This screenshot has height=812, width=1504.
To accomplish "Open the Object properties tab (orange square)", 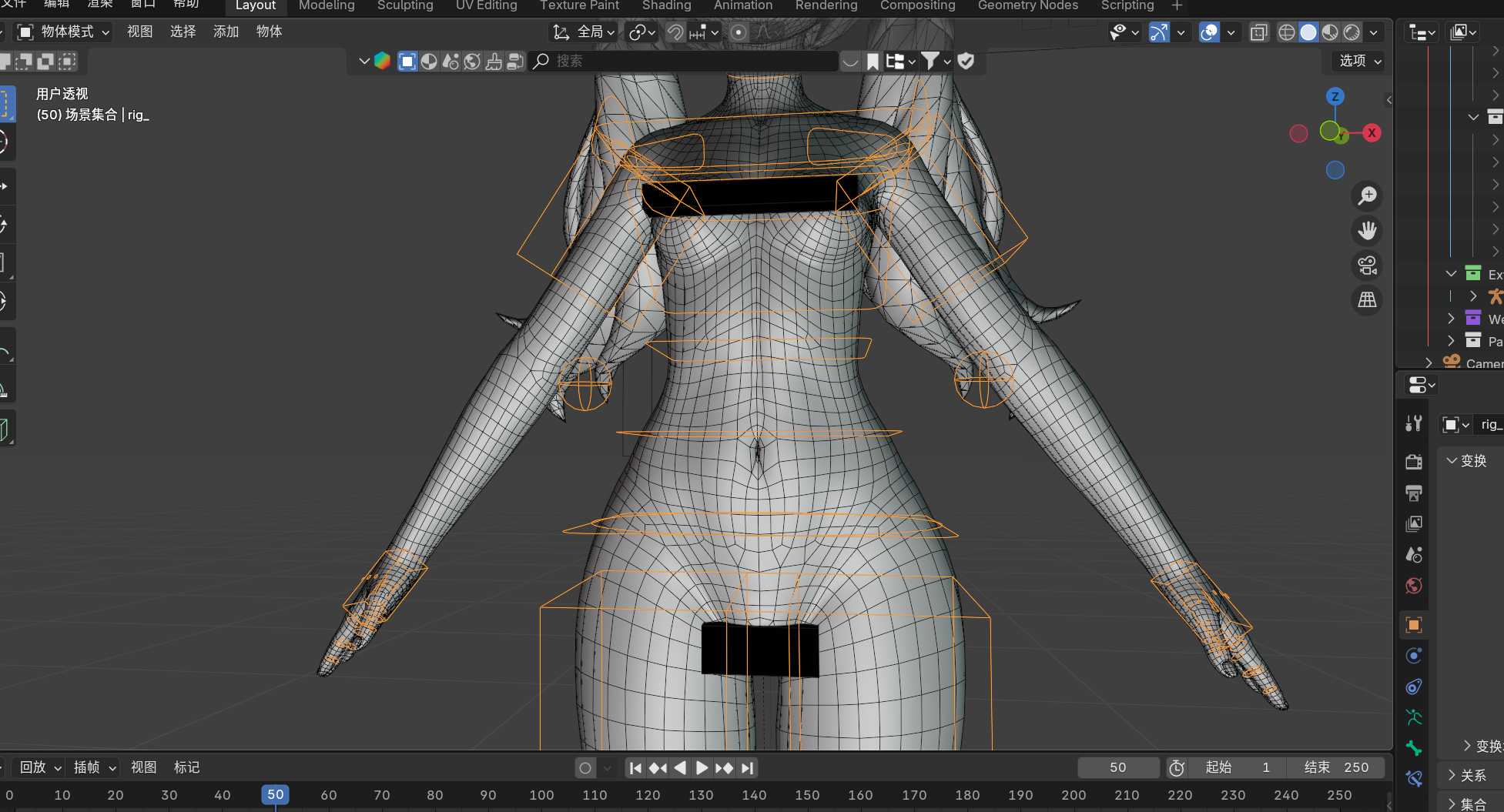I will (1413, 625).
